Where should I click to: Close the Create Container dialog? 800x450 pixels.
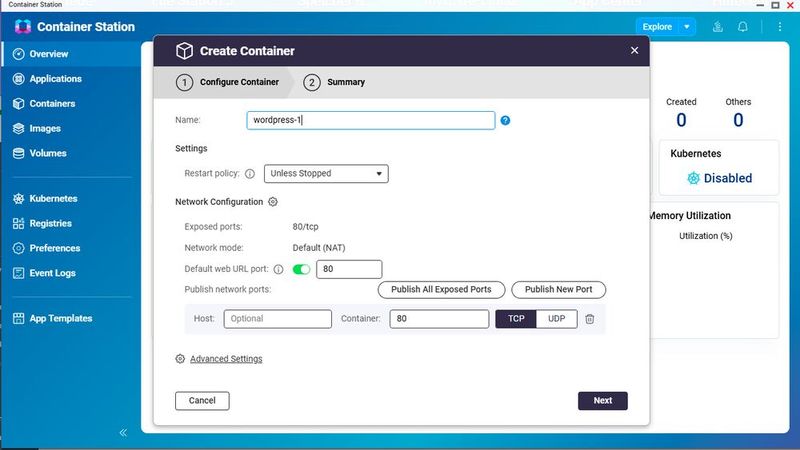click(x=634, y=51)
